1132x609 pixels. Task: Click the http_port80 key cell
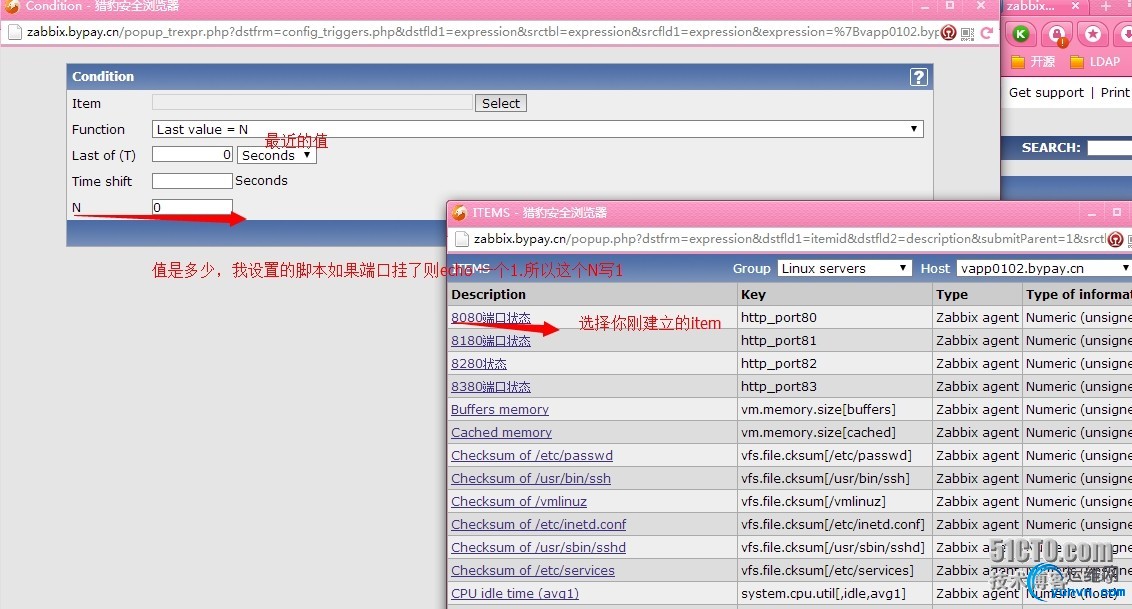835,317
